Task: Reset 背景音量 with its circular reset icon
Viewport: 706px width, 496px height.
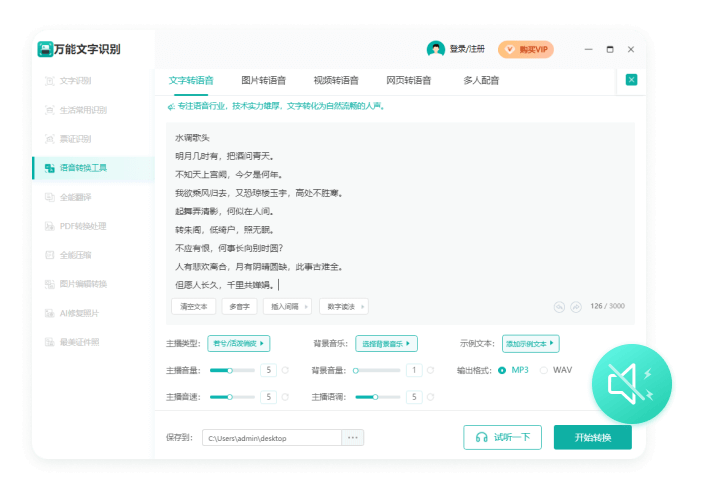Action: [x=430, y=370]
